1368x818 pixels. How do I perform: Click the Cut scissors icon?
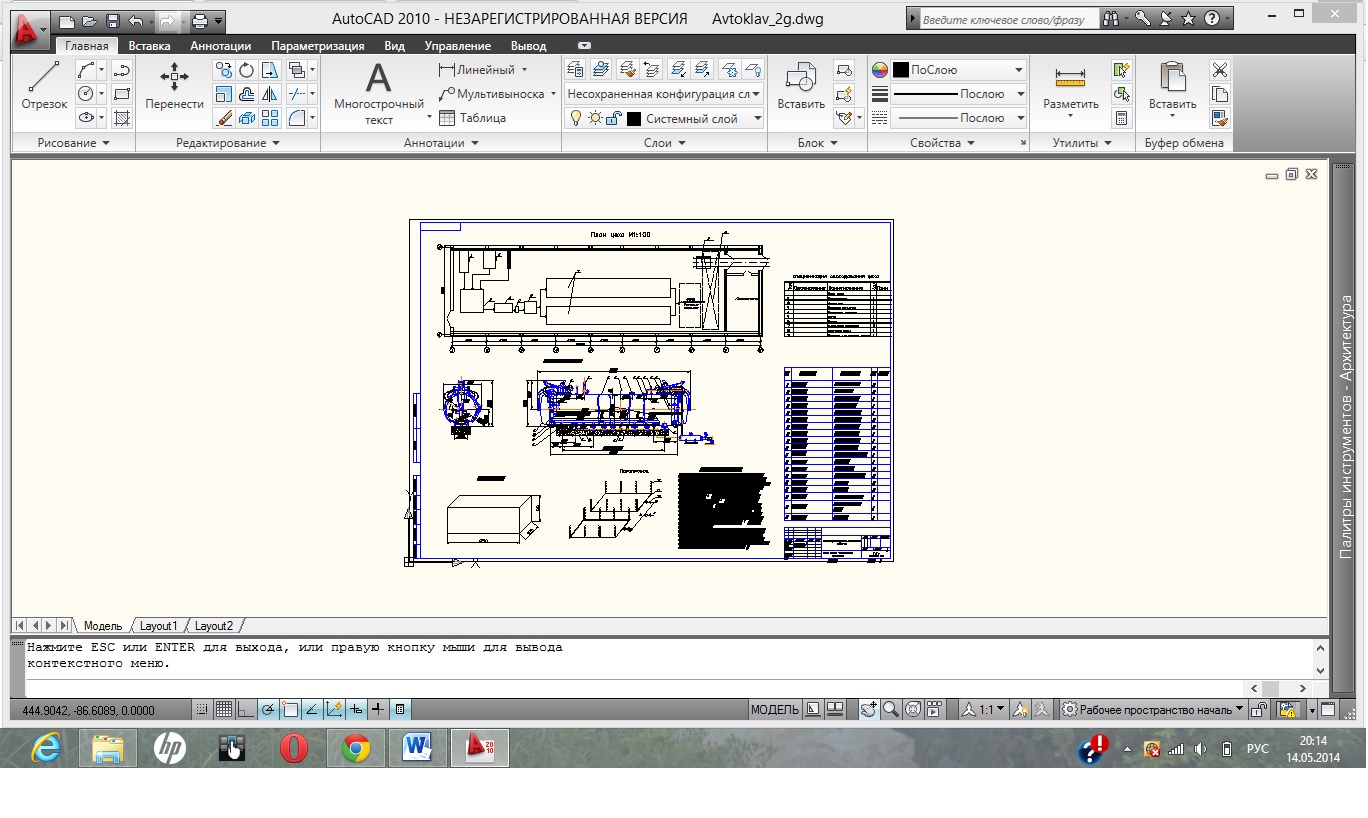[1219, 70]
